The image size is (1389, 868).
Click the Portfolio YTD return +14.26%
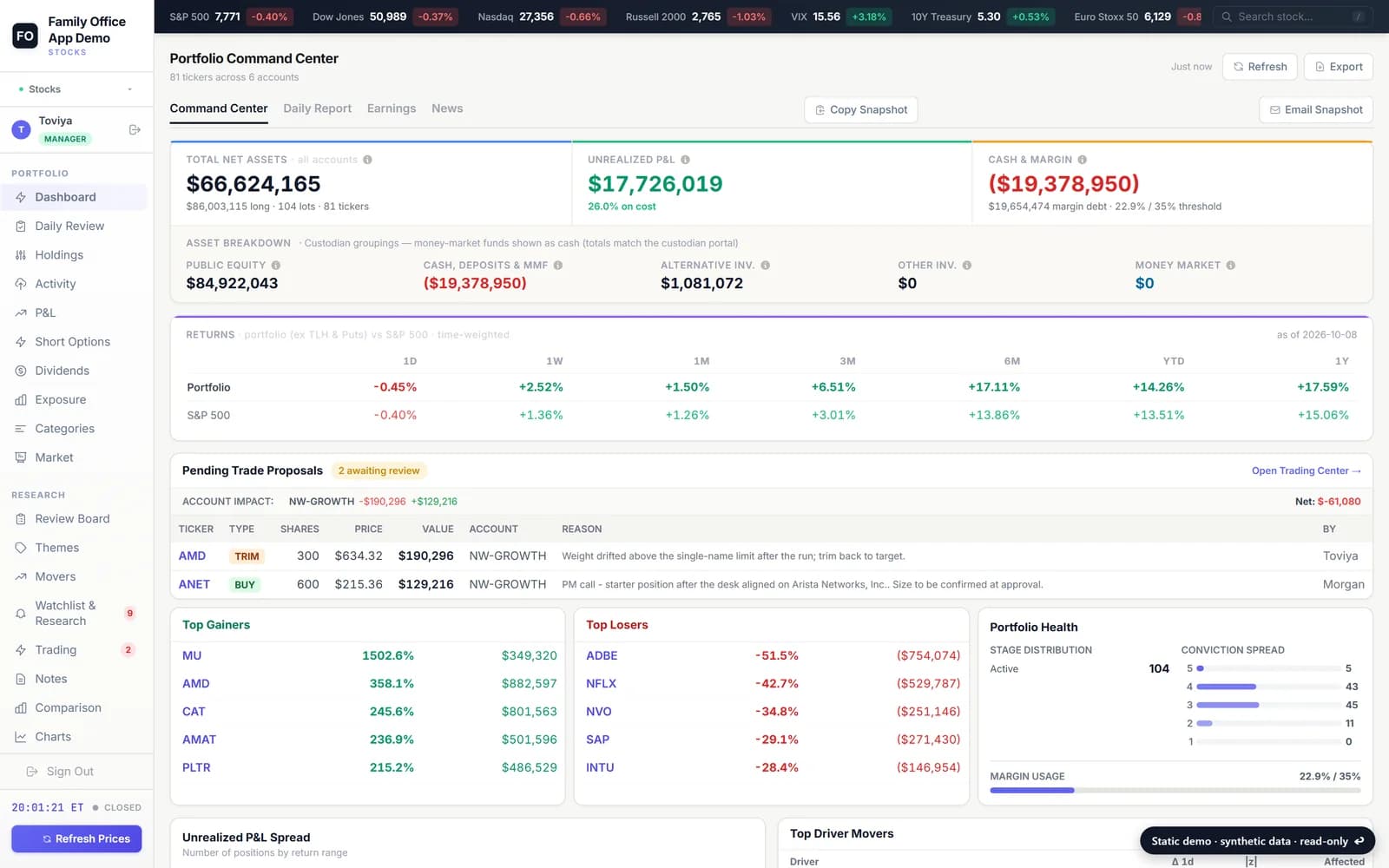click(1158, 387)
